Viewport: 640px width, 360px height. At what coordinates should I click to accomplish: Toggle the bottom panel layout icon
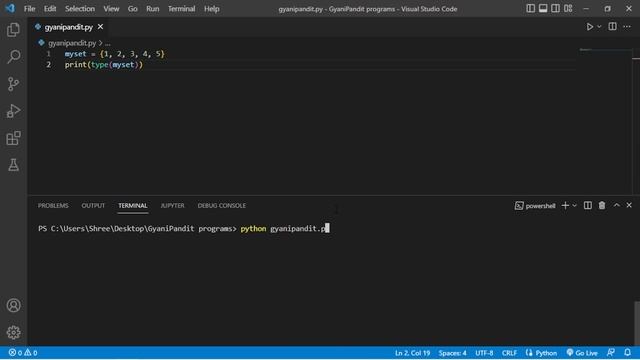(543, 8)
